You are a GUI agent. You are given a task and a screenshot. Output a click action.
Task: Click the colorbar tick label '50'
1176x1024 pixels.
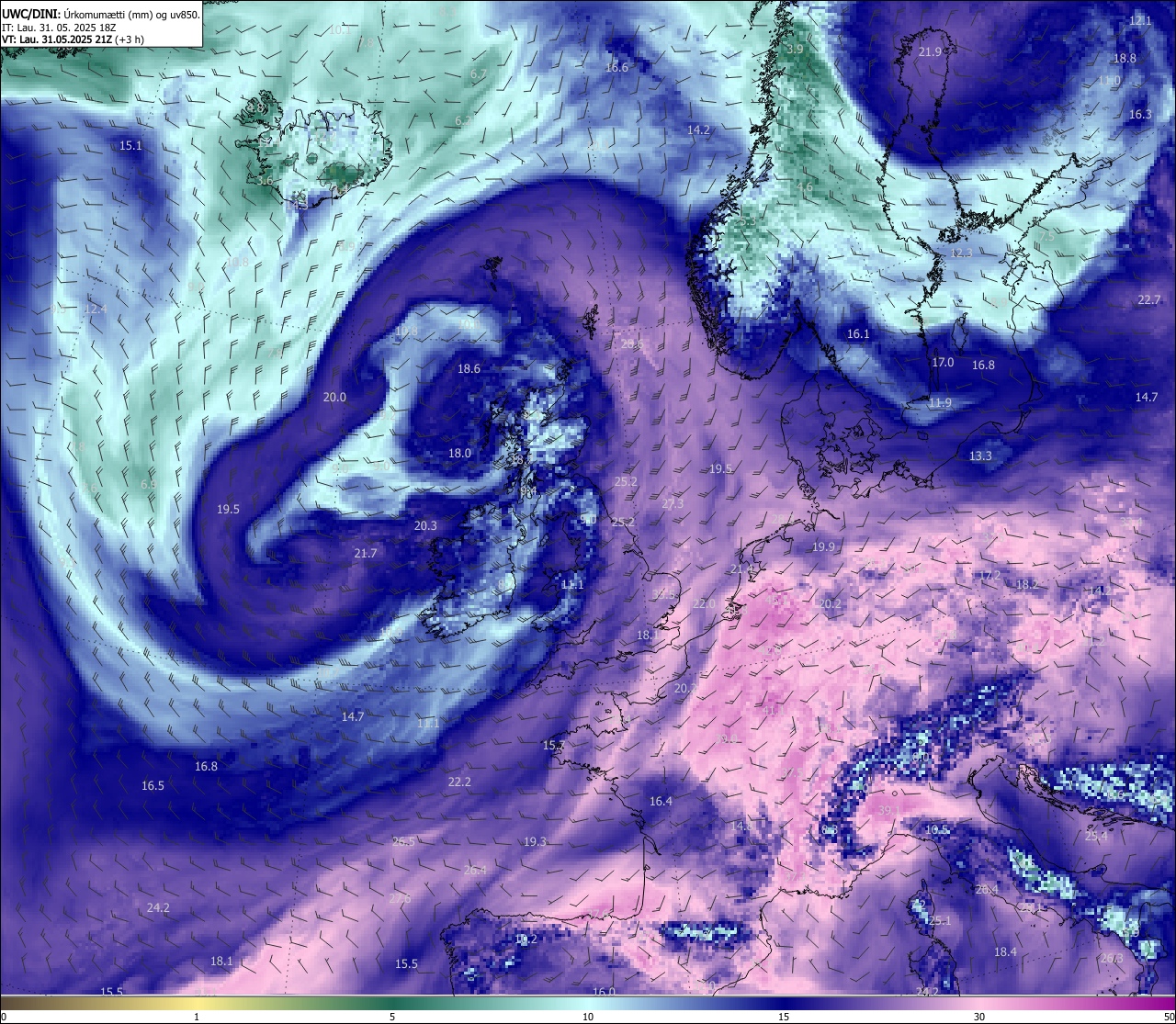coord(1169,1017)
